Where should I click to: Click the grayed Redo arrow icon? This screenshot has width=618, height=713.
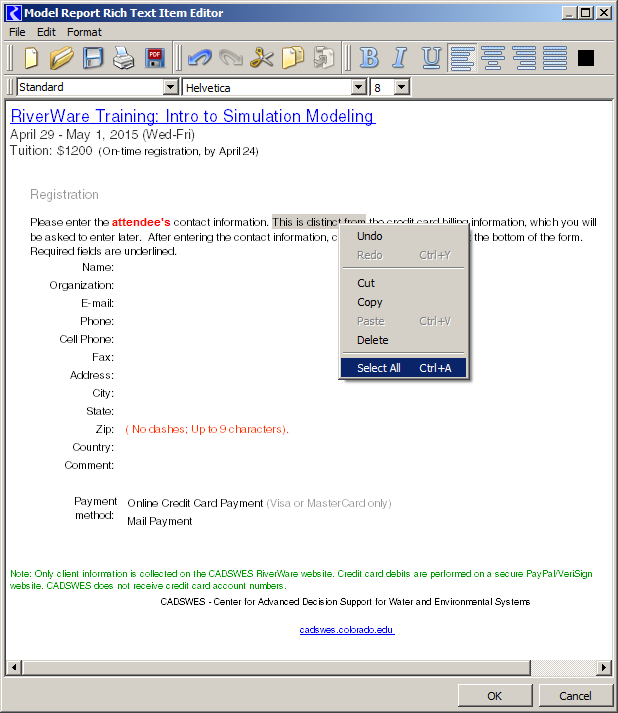[x=231, y=58]
